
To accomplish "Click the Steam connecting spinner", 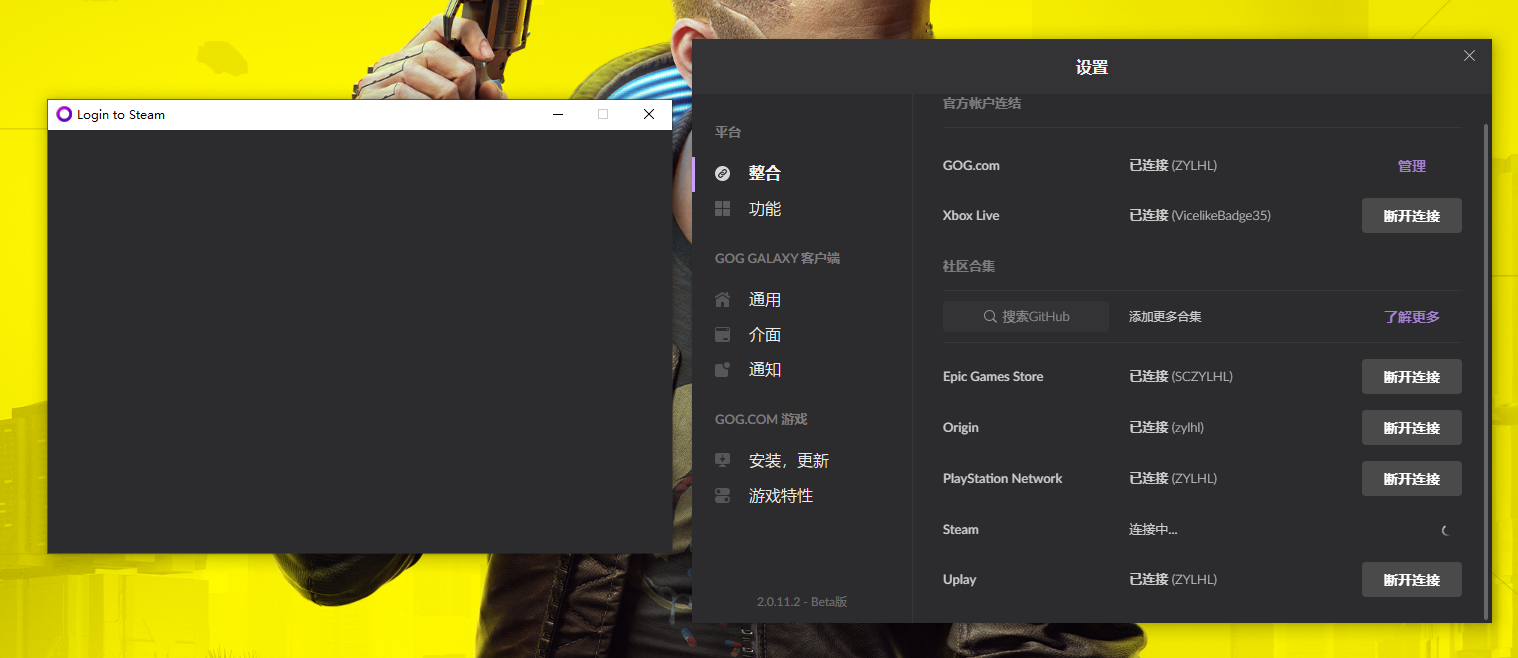I will tap(1447, 531).
